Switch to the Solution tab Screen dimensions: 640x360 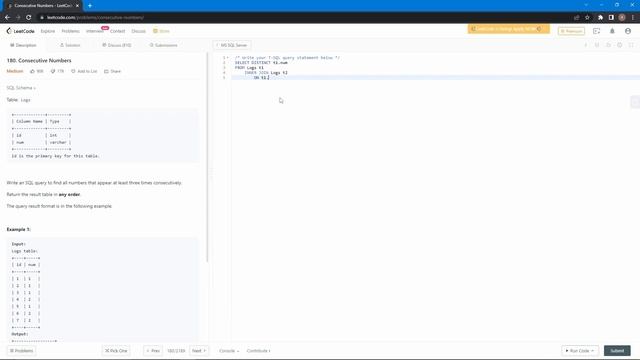[70, 45]
